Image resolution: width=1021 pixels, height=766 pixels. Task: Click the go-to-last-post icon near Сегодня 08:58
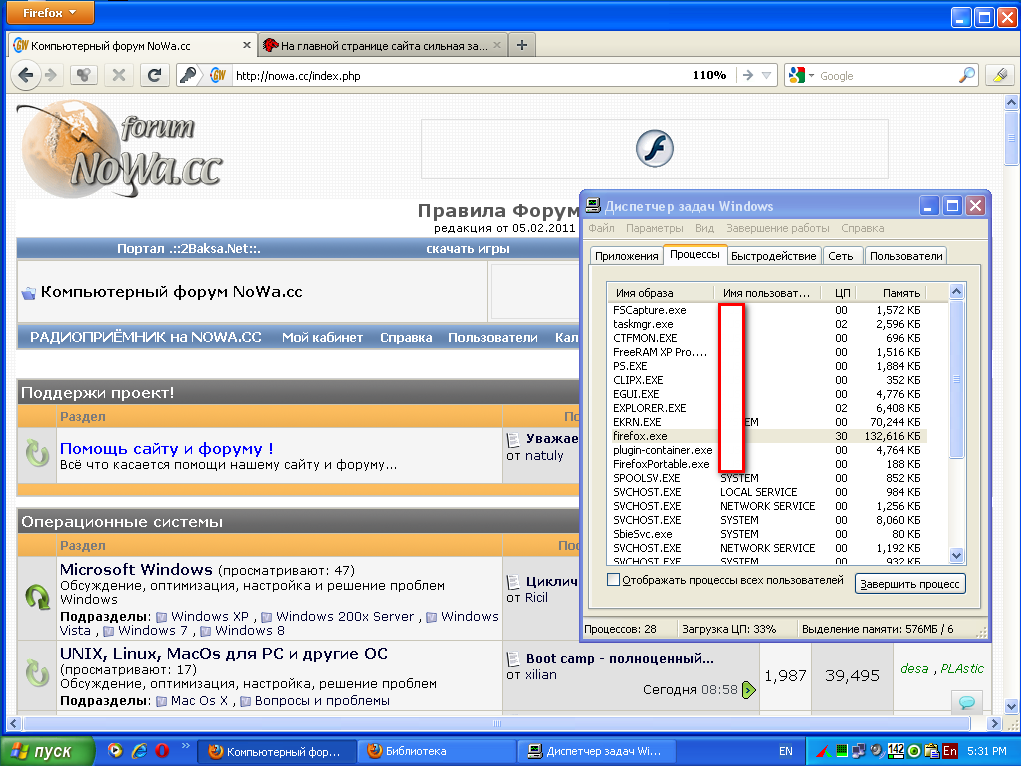click(749, 690)
